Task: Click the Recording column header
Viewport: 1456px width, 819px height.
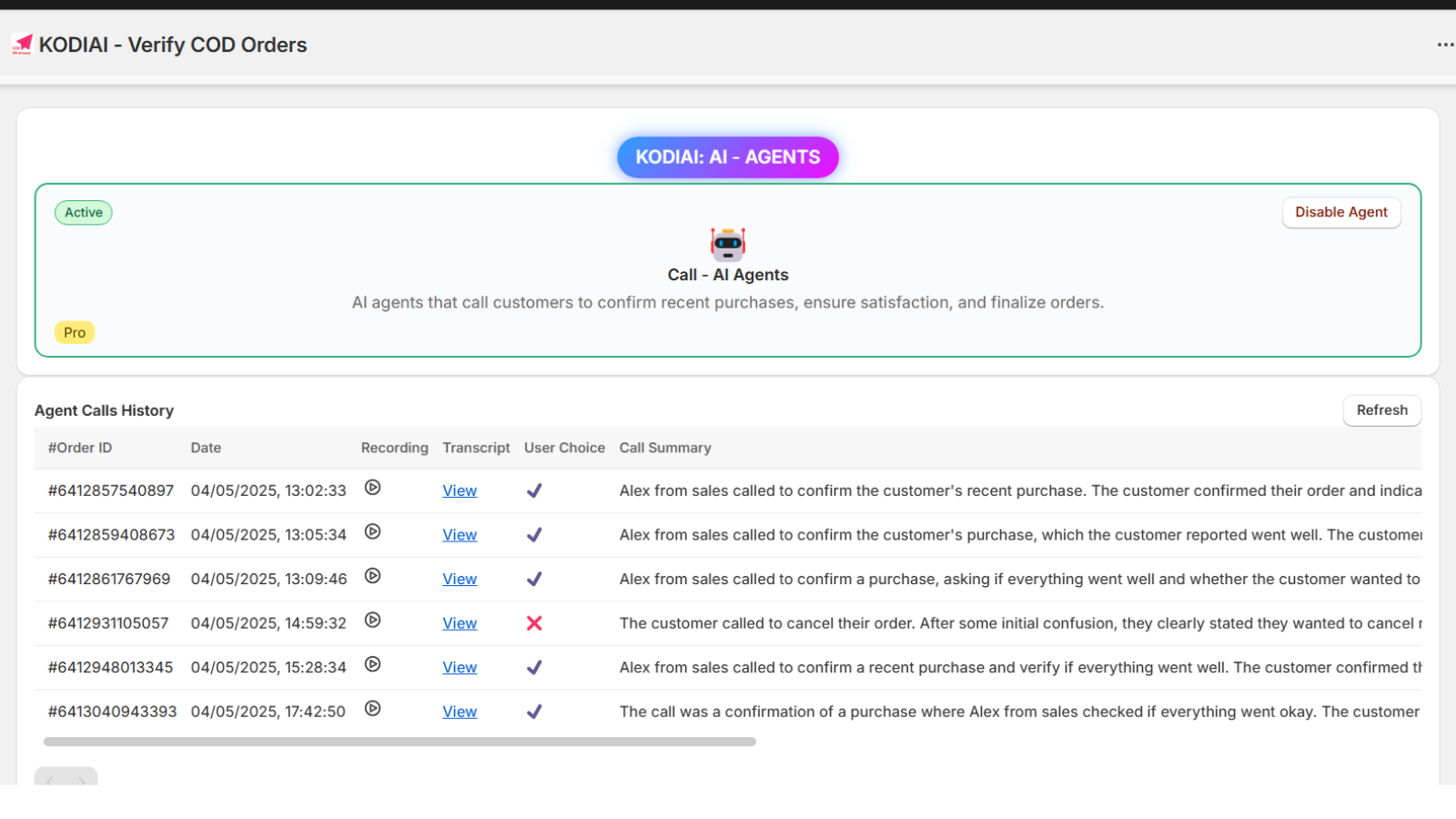Action: tap(394, 448)
